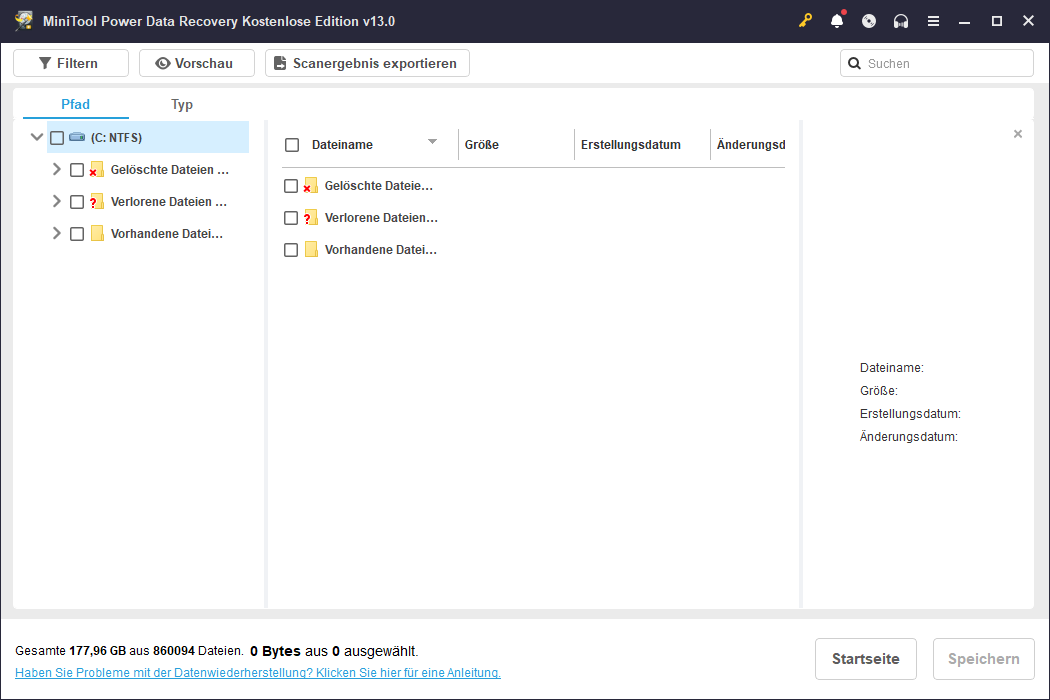Open the notification bell icon

point(837,21)
